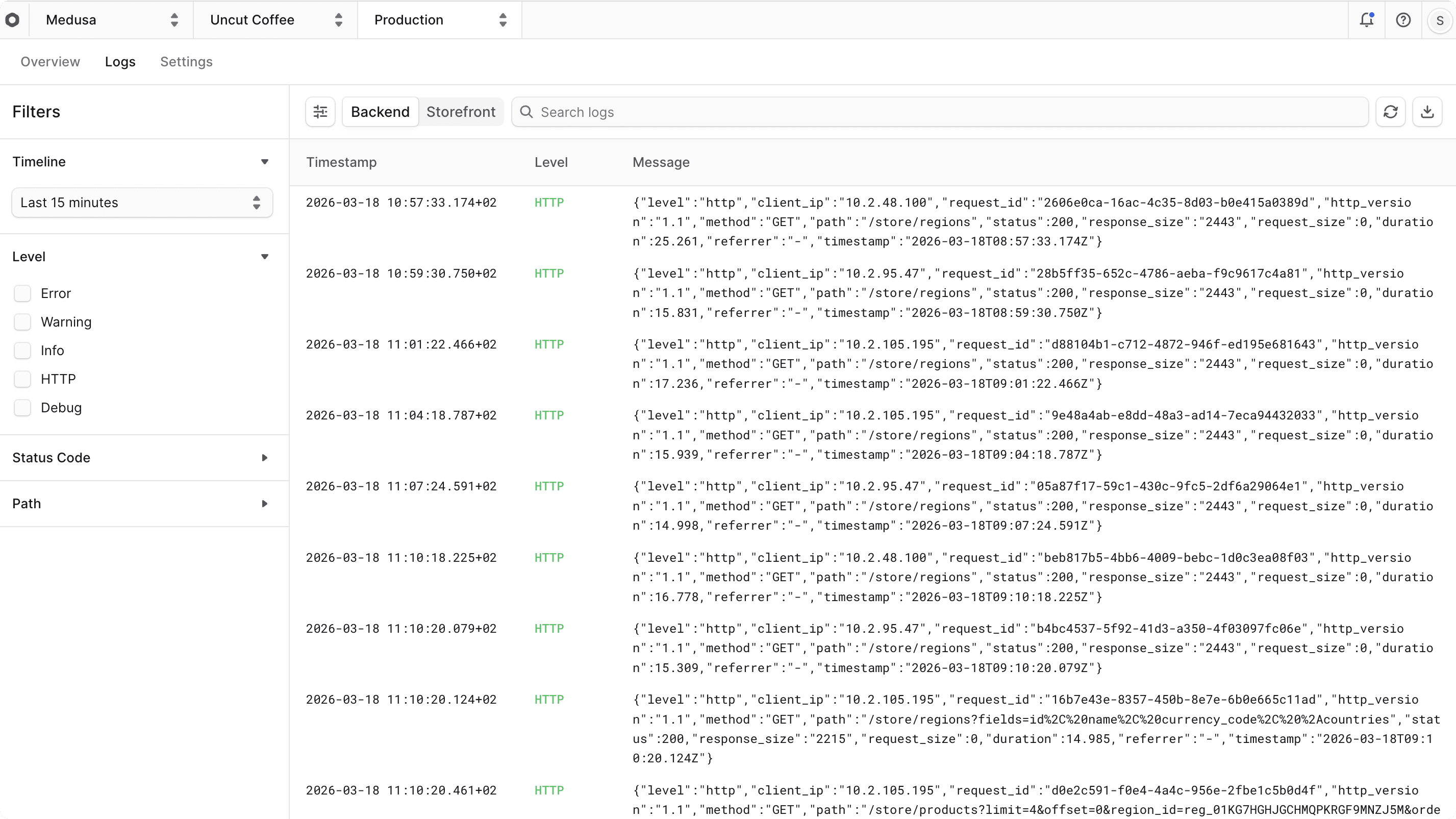The width and height of the screenshot is (1456, 819).
Task: Open the notifications bell
Action: (x=1367, y=20)
